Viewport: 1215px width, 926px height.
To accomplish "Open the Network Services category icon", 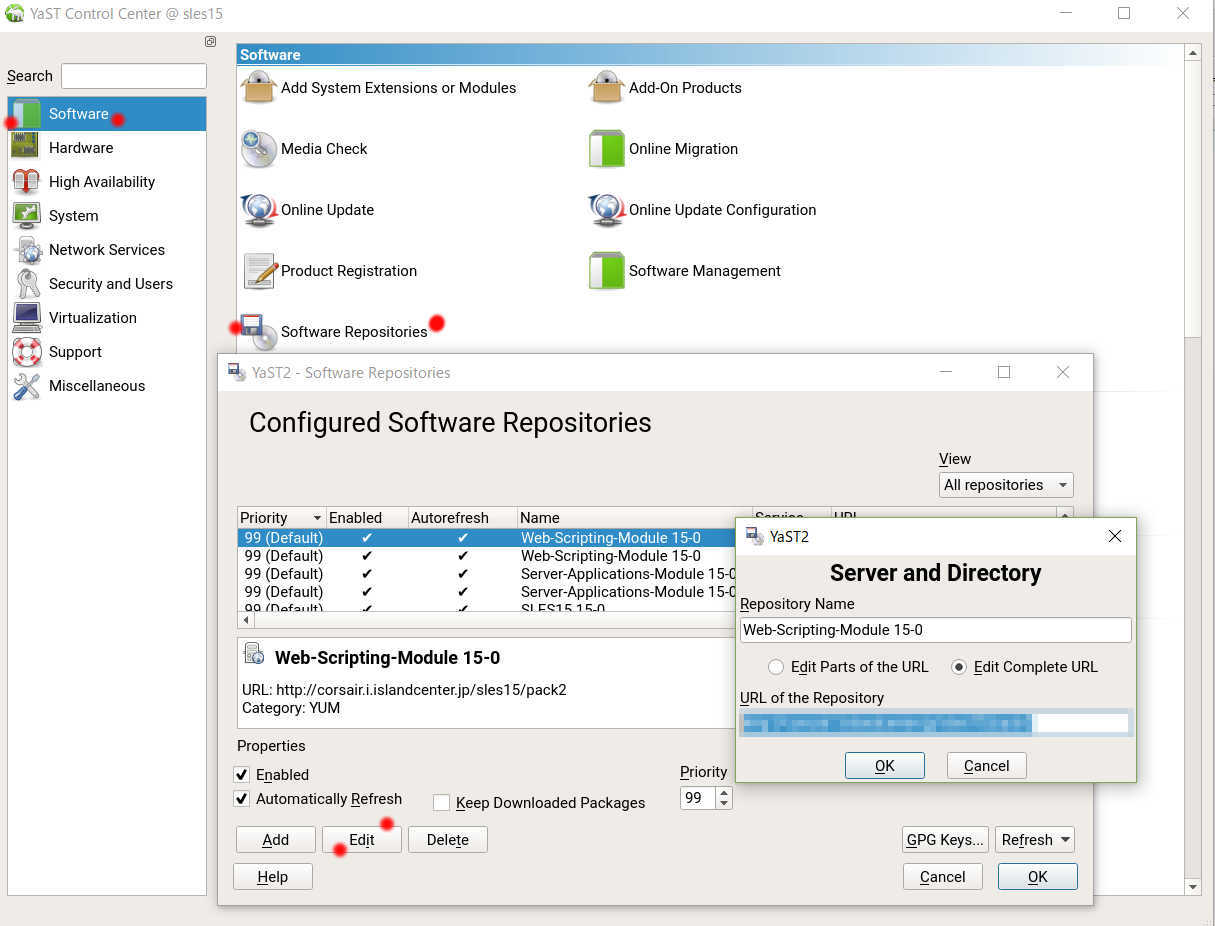I will (x=26, y=249).
